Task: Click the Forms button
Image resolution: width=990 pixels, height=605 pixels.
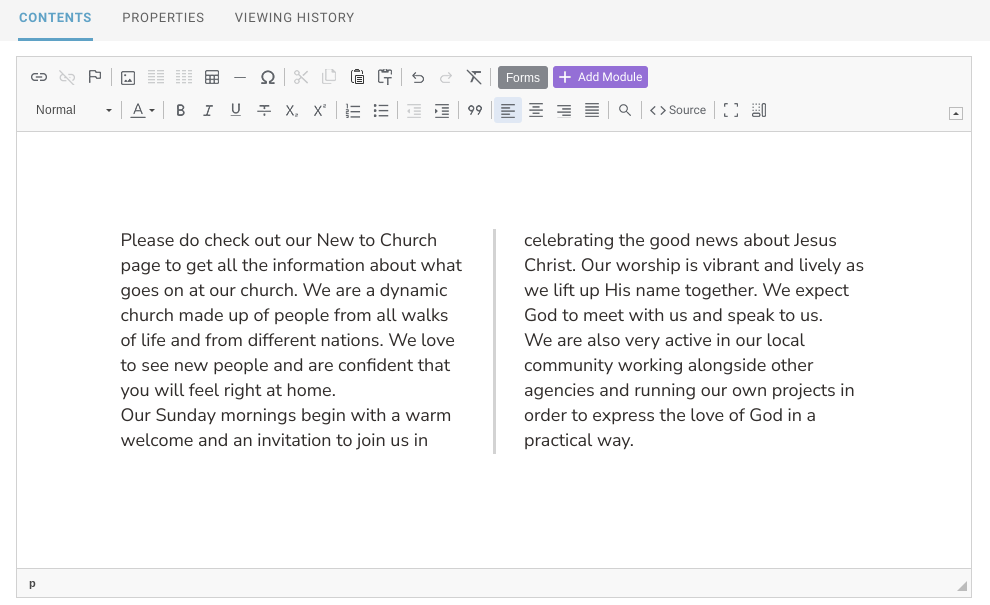Action: click(x=522, y=76)
